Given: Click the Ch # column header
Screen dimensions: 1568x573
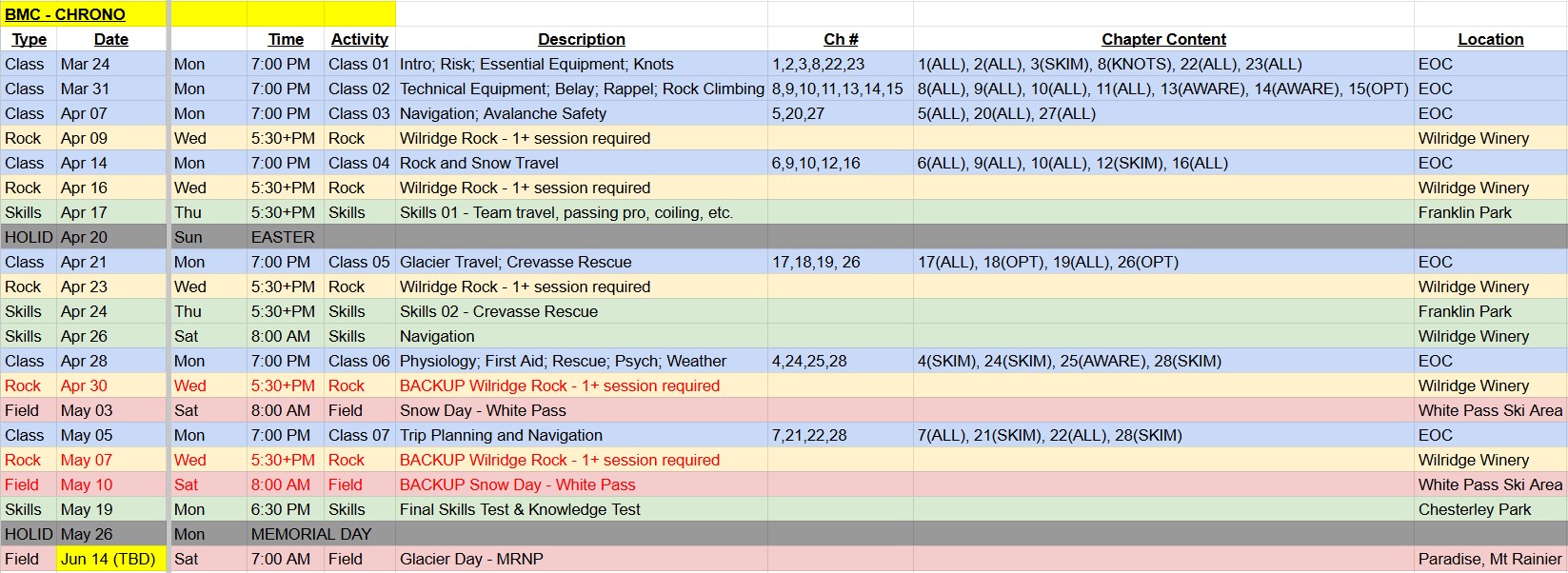Looking at the screenshot, I should 841,39.
